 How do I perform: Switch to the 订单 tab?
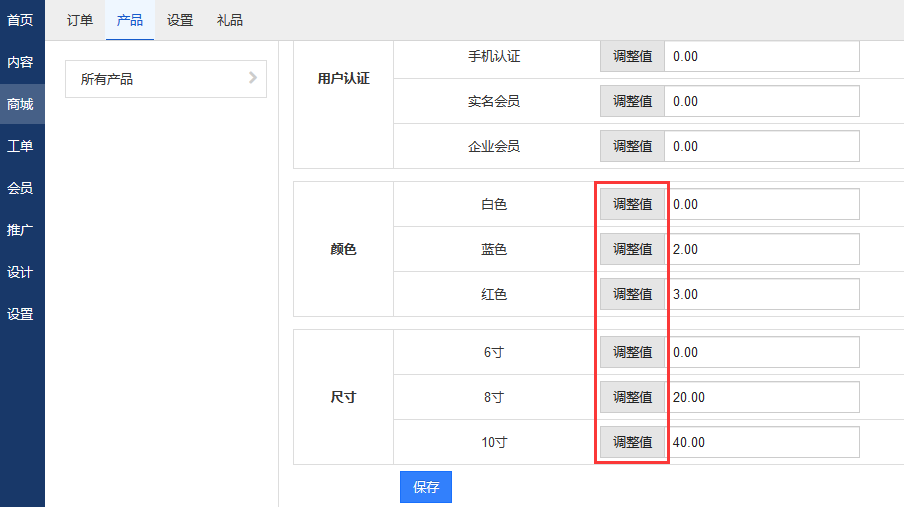point(80,20)
